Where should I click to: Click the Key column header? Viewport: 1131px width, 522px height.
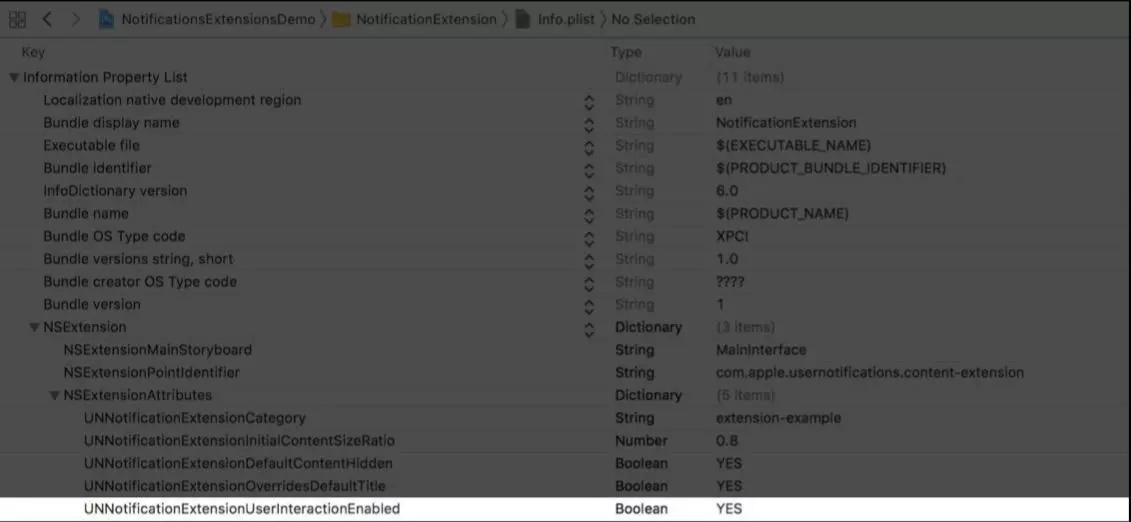pos(33,53)
